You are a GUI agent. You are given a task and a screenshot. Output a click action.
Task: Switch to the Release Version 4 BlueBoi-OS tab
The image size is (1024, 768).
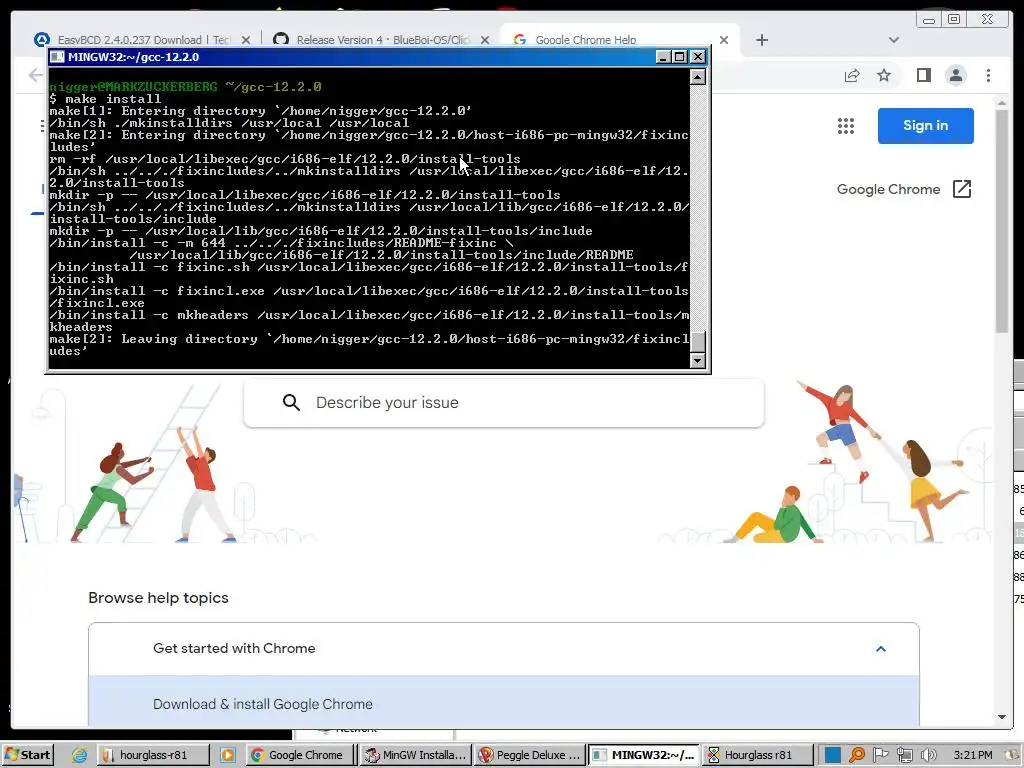click(382, 40)
